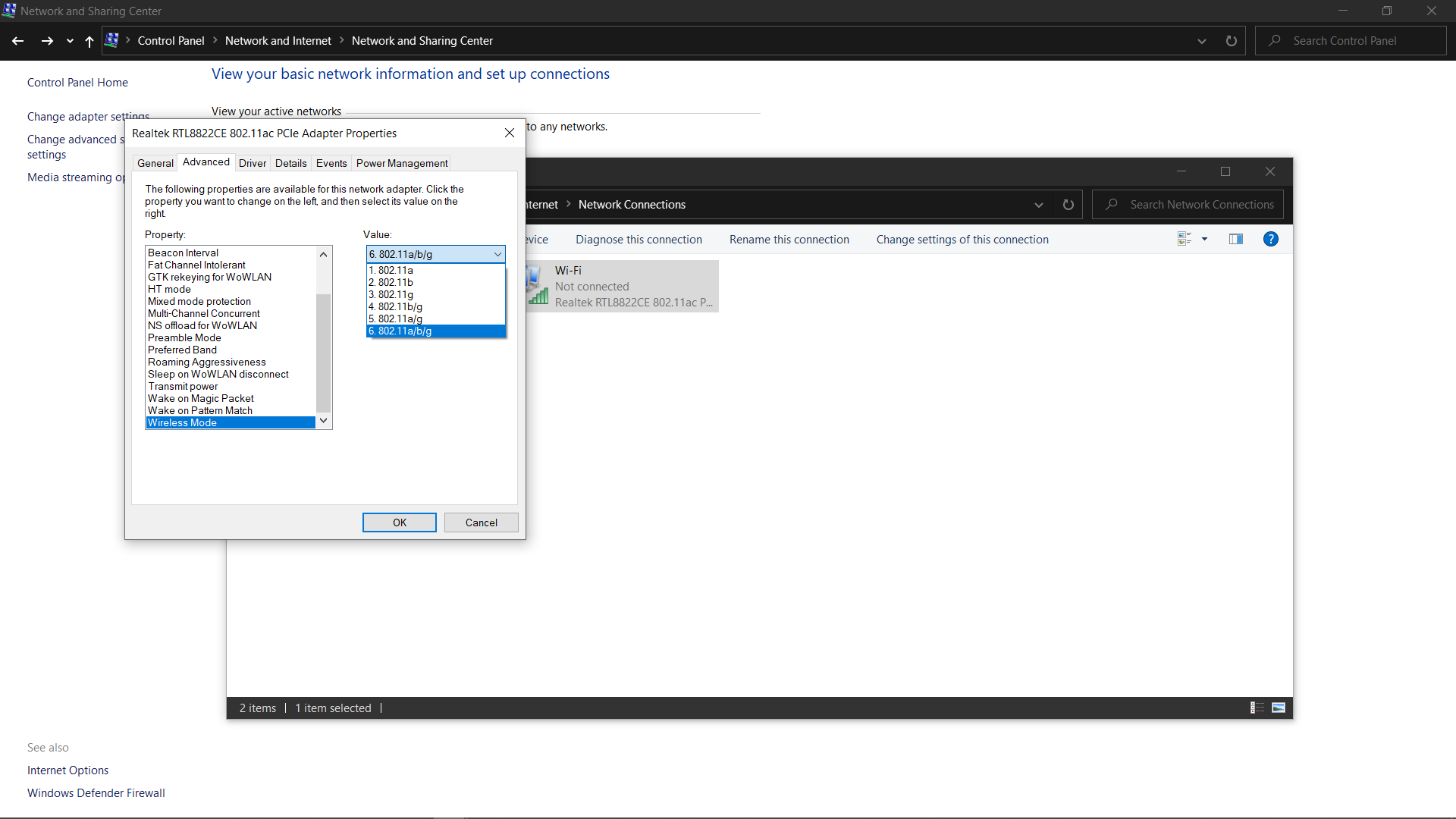Toggle the preview pane icon

point(1236,240)
